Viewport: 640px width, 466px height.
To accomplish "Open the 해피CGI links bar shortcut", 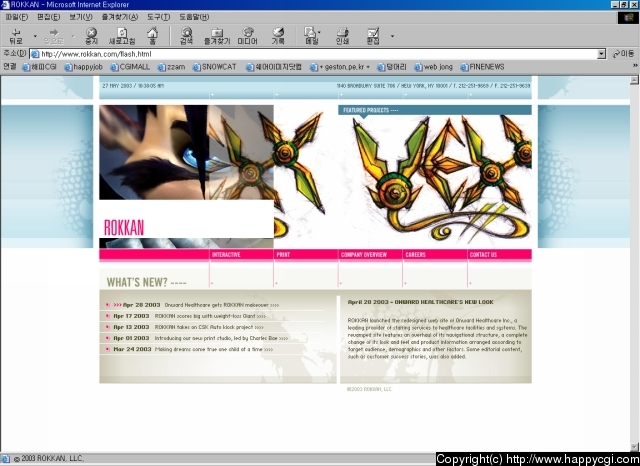I will pos(39,67).
